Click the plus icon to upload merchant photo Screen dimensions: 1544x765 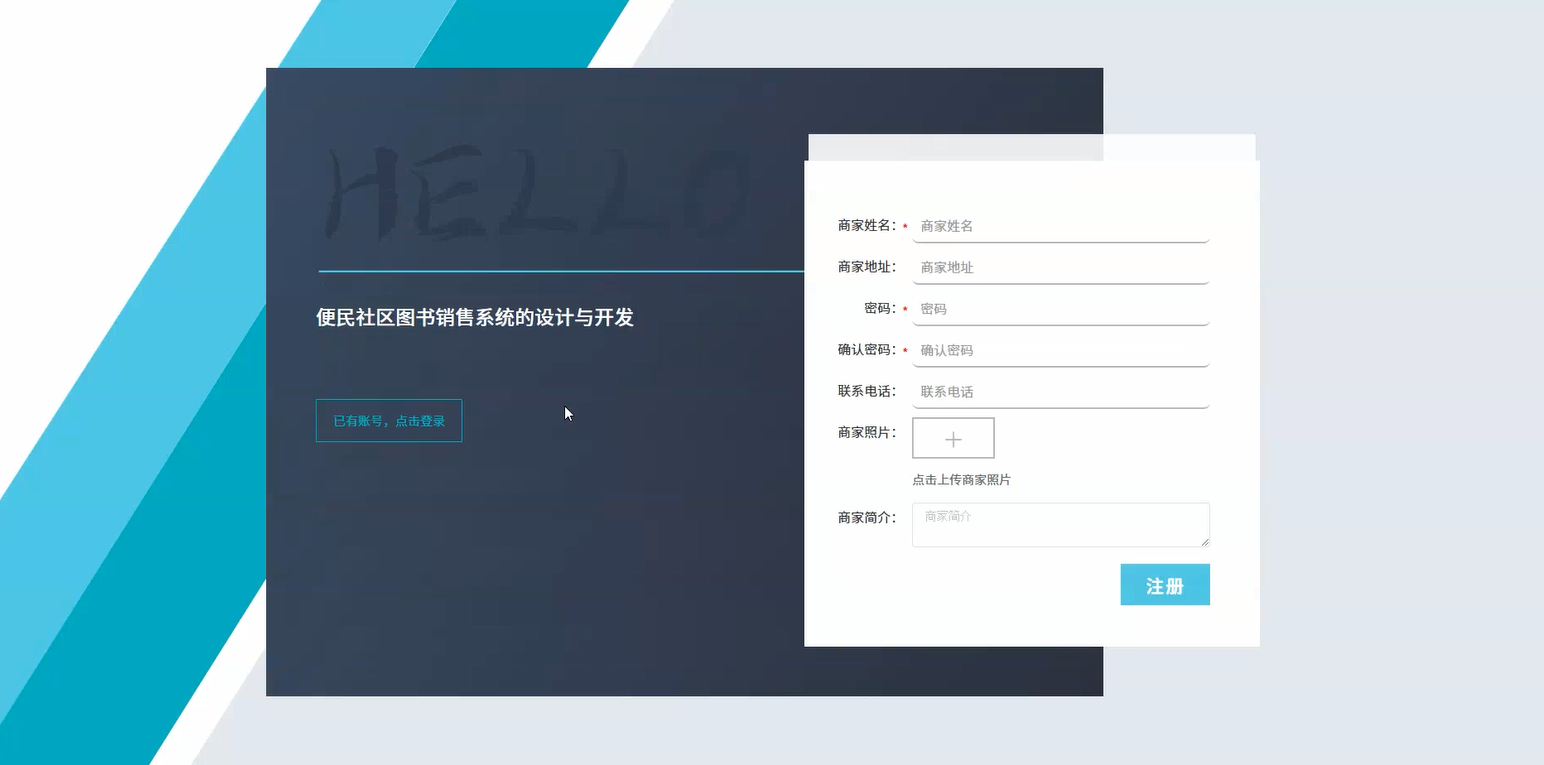click(952, 437)
